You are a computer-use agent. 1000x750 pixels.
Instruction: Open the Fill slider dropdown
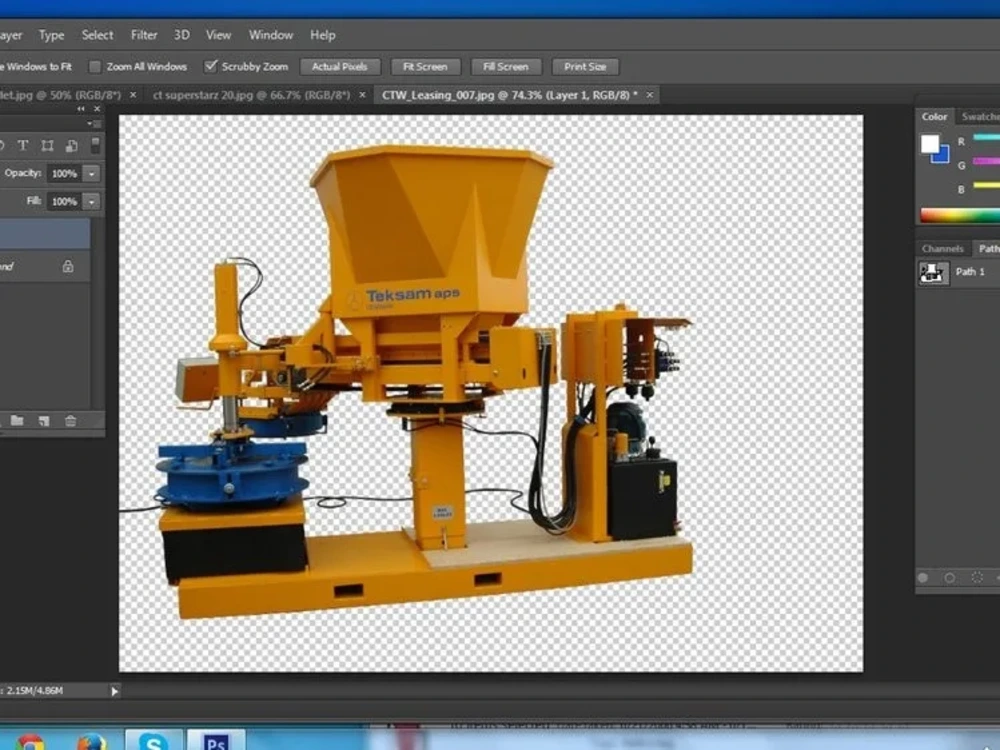pos(92,202)
